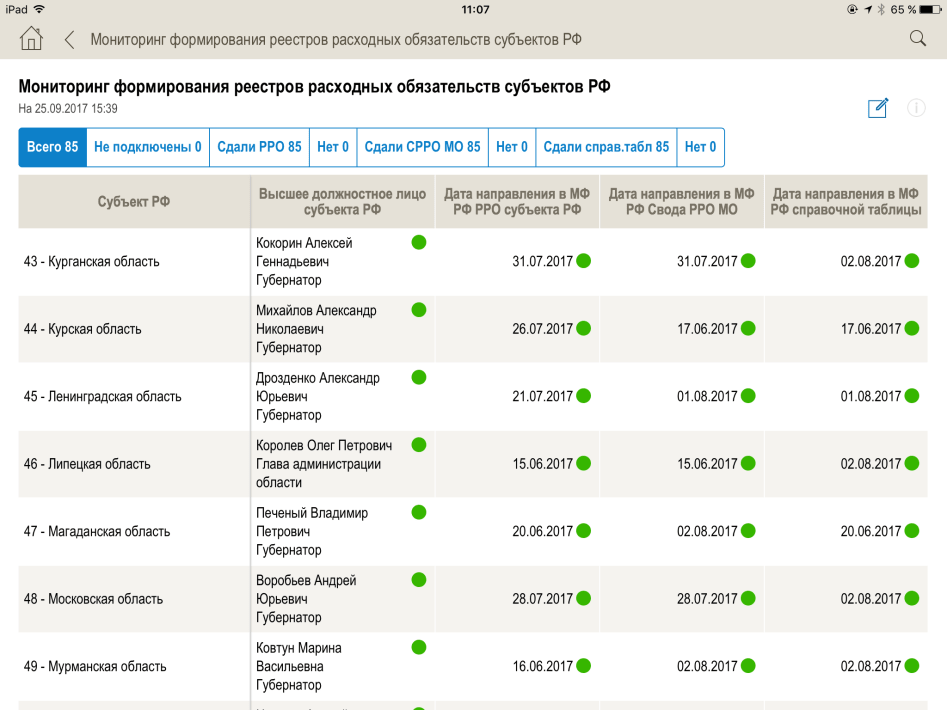Choose "Сдали СРРО МО 85" filter
947x710 pixels.
coord(422,147)
